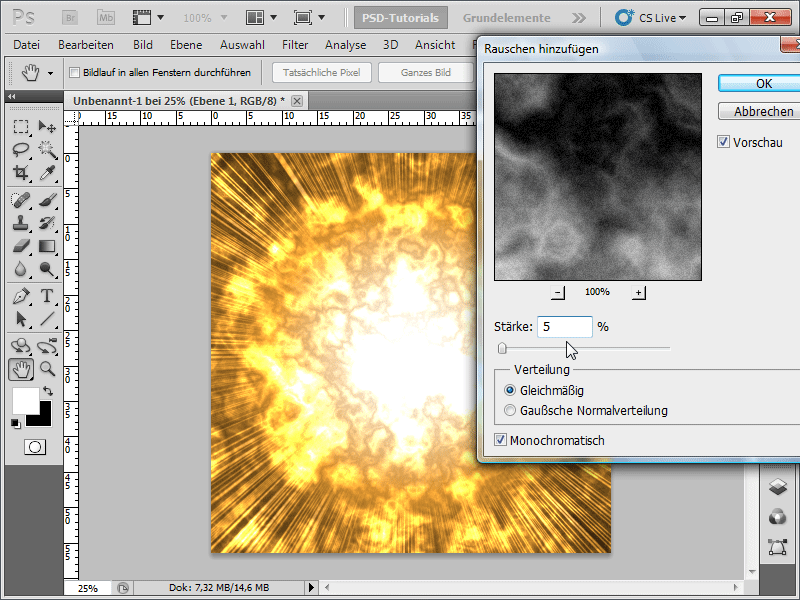Select the Healing Brush tool
Image resolution: width=800 pixels, height=600 pixels.
pyautogui.click(x=20, y=200)
